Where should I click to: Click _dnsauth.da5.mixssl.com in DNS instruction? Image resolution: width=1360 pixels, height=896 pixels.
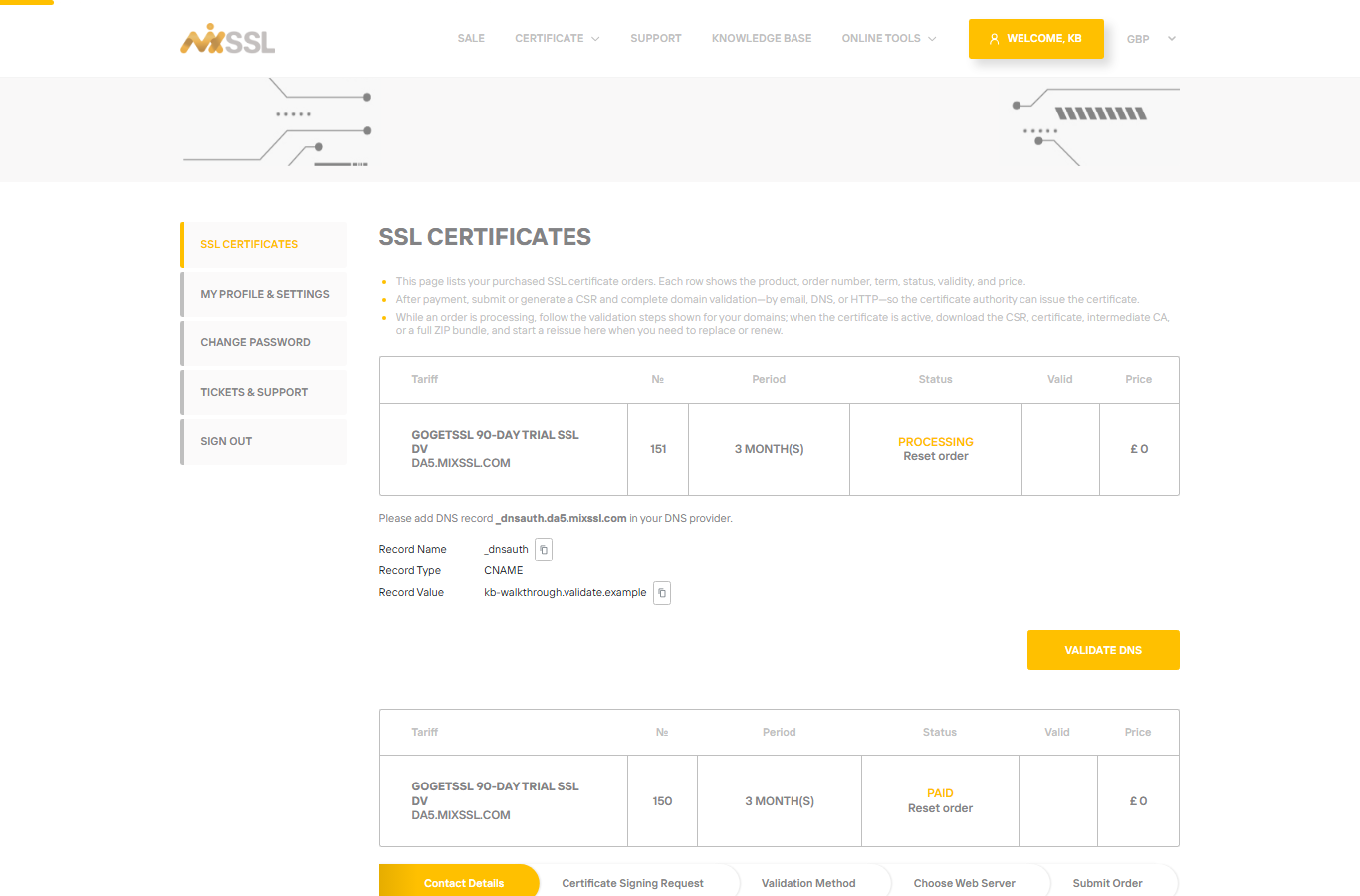pyautogui.click(x=562, y=518)
